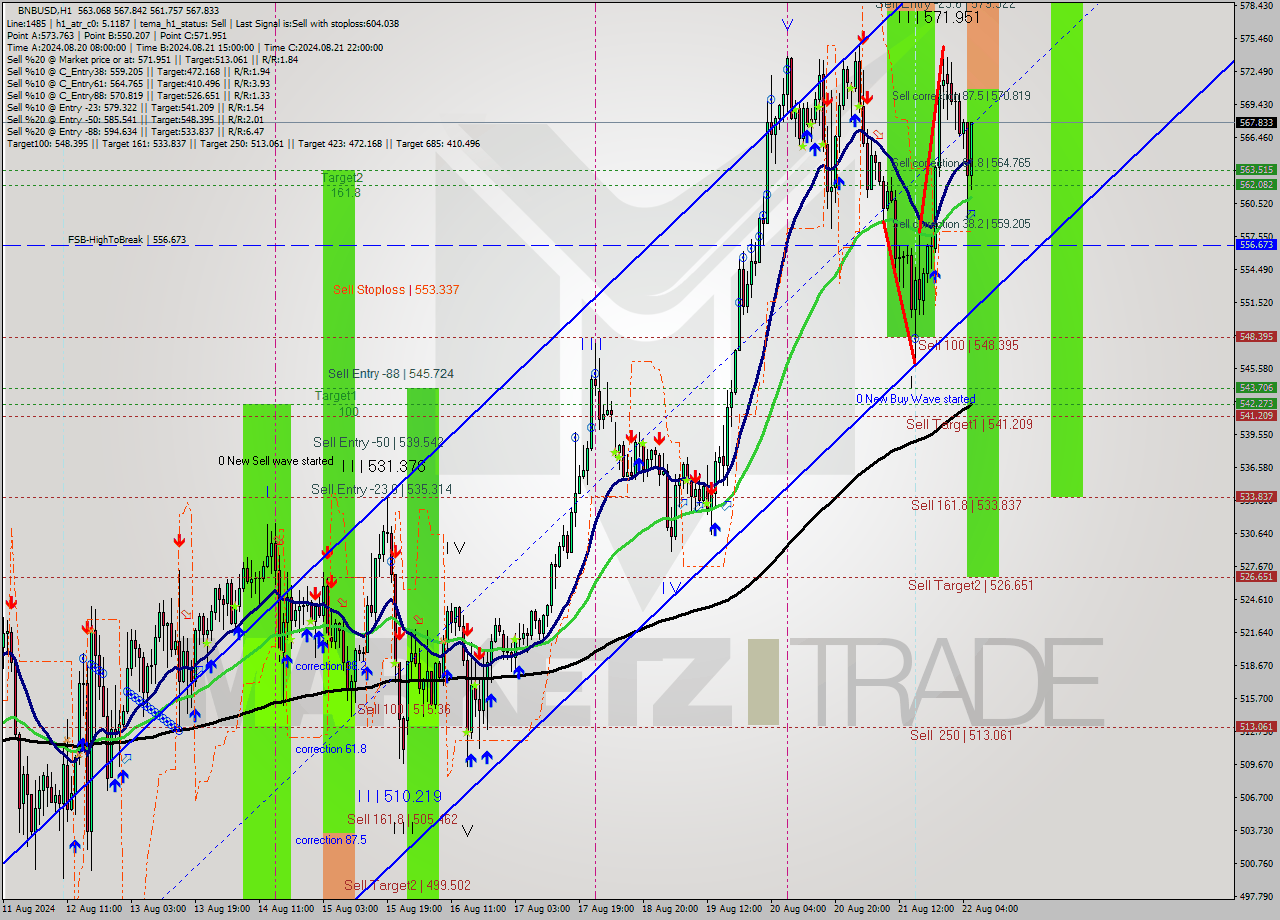Image resolution: width=1280 pixels, height=920 pixels.
Task: Select the 'Sell Entry -23.6 | 535.314' label
Action: pos(381,489)
